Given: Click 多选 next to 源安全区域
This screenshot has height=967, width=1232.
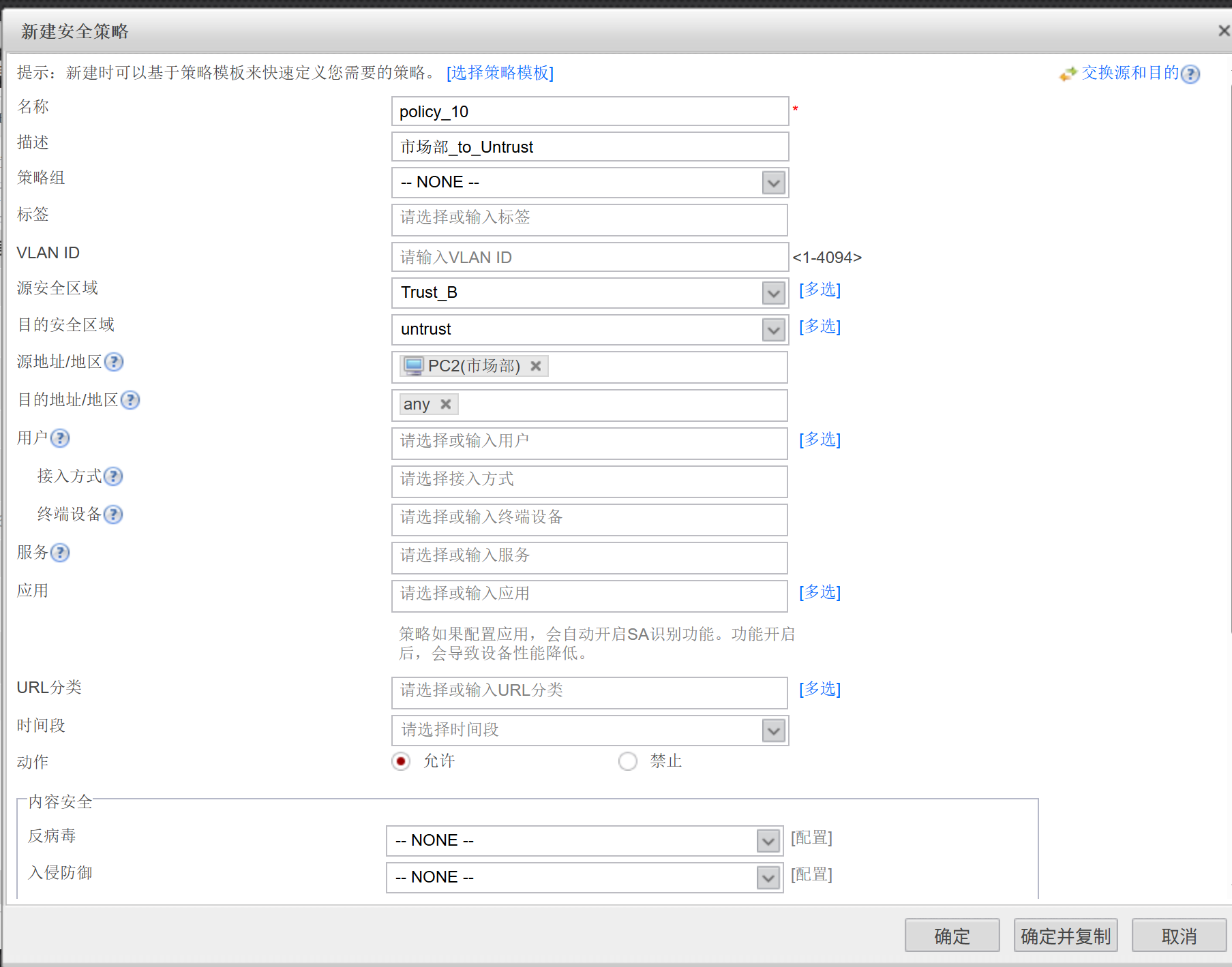Looking at the screenshot, I should point(820,290).
